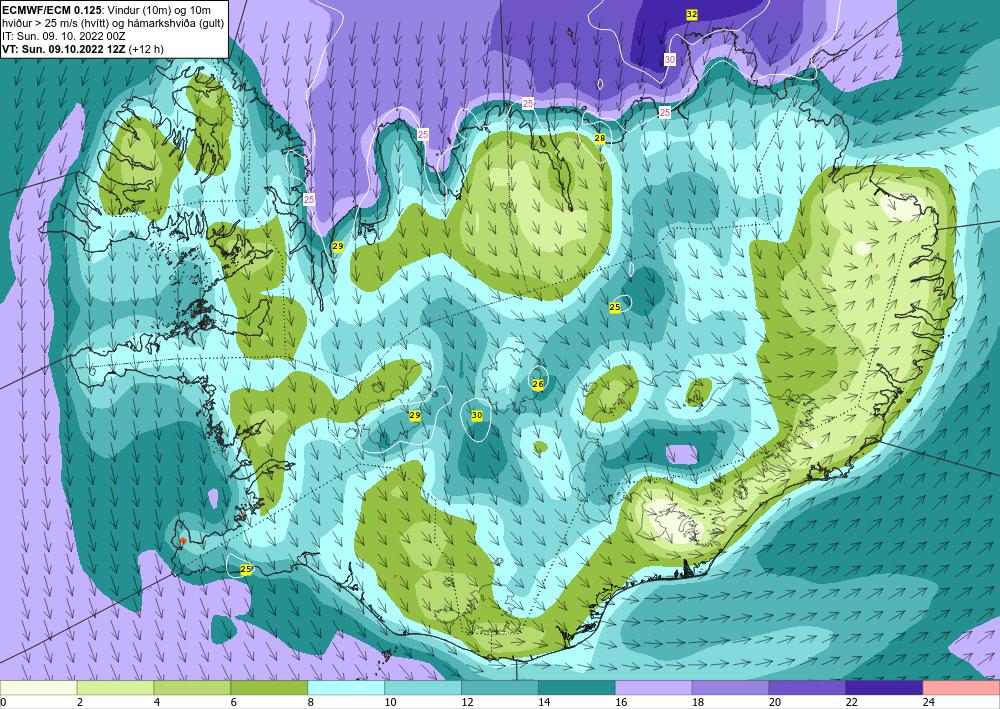The width and height of the screenshot is (1000, 709).
Task: Click the line 'VT: Sun. 09.10.2022 12Z (+12 h)'
Action: point(83,48)
